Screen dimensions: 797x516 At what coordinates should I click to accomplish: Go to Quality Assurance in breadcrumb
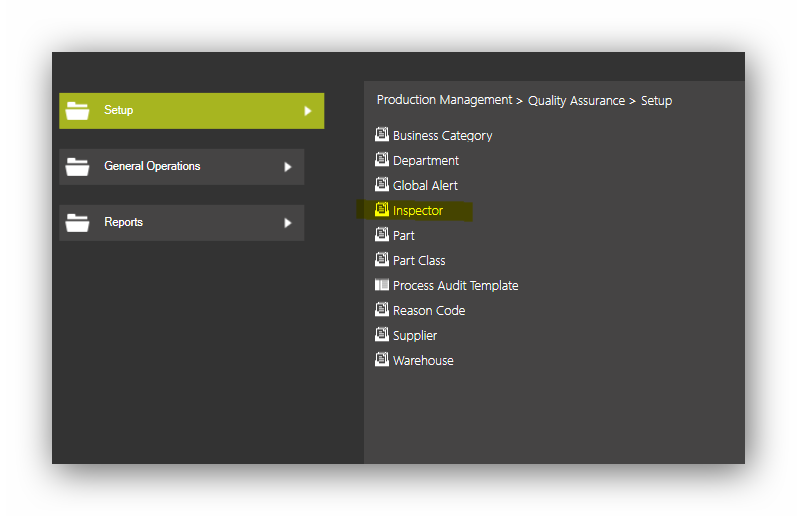(x=576, y=101)
